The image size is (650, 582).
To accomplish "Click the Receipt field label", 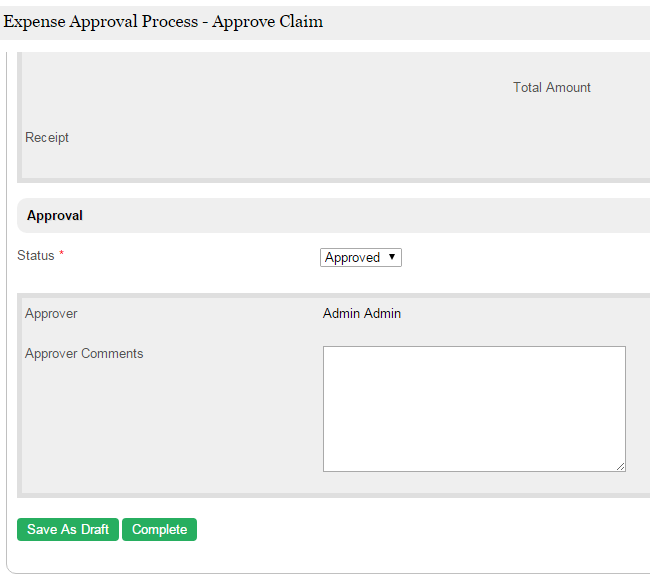I will point(47,138).
